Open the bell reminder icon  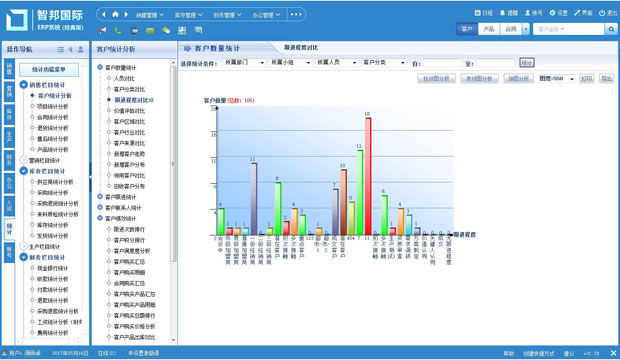click(502, 13)
